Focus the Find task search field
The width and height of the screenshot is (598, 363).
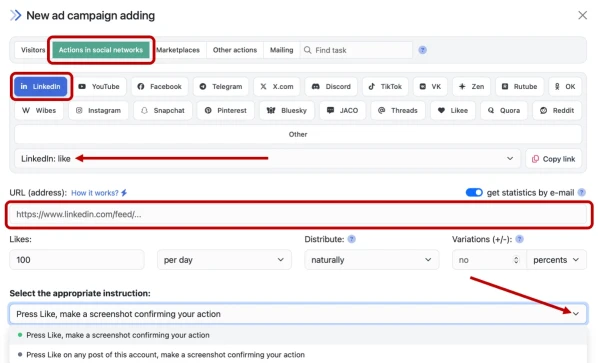(356, 50)
